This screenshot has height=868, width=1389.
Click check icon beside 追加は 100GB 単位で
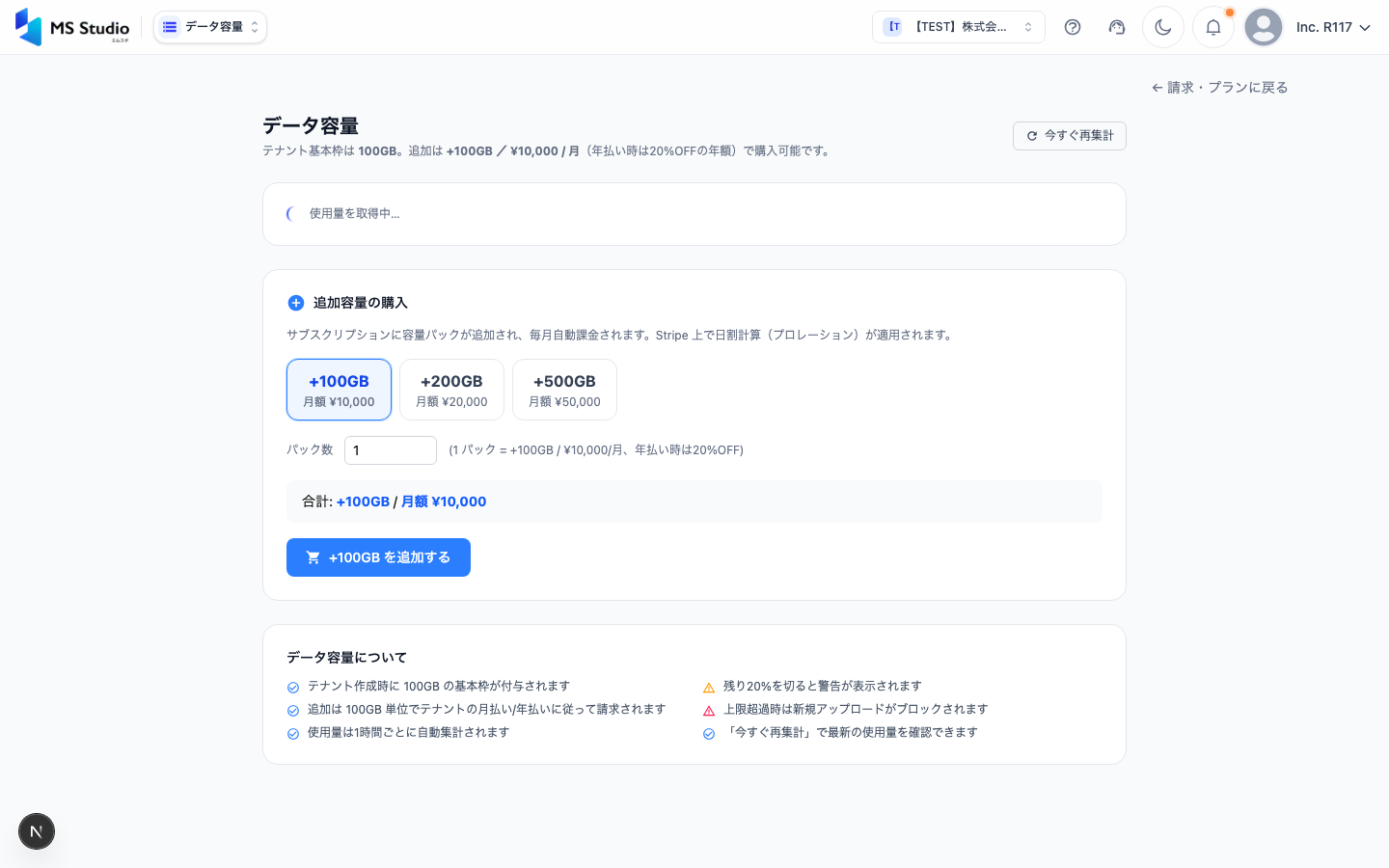point(293,711)
